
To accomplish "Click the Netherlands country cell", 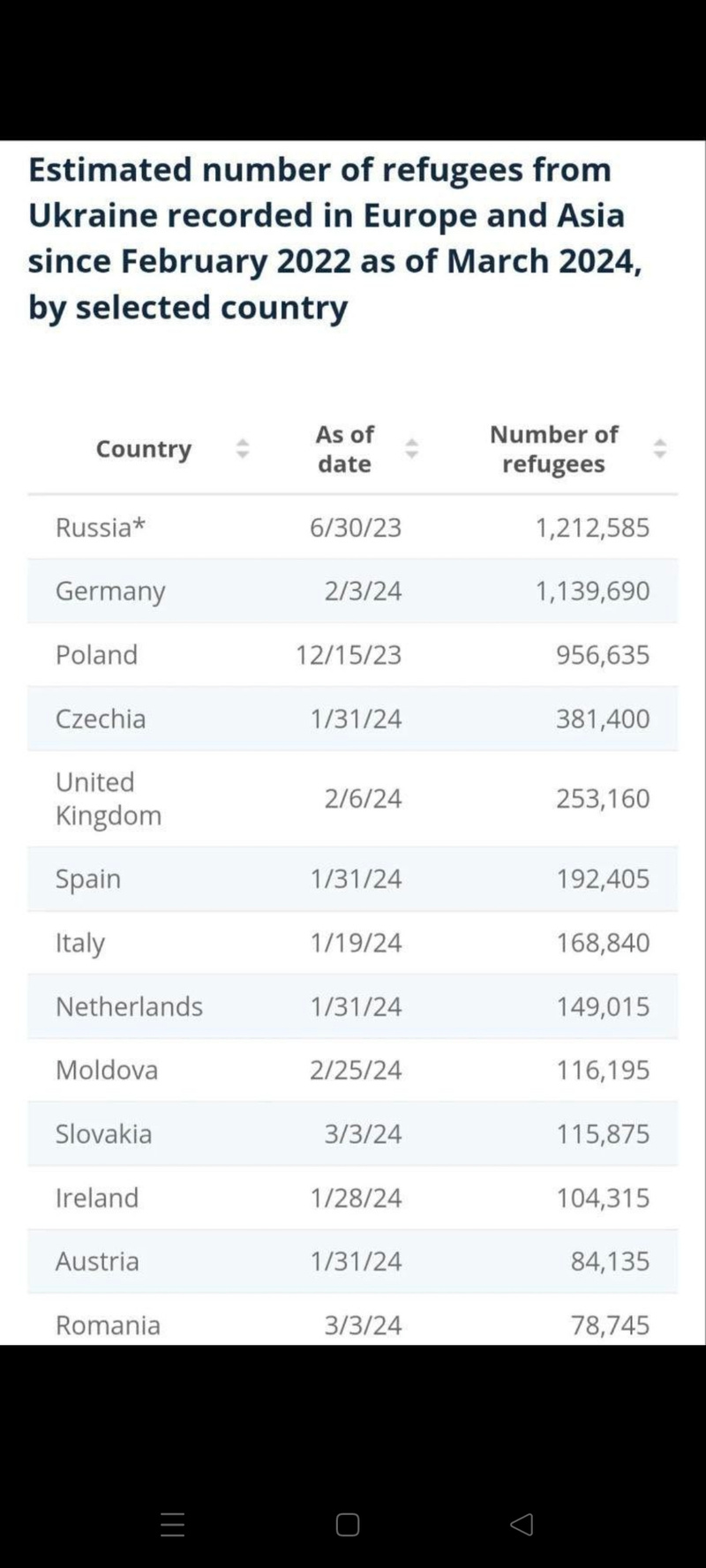I will coord(129,1006).
